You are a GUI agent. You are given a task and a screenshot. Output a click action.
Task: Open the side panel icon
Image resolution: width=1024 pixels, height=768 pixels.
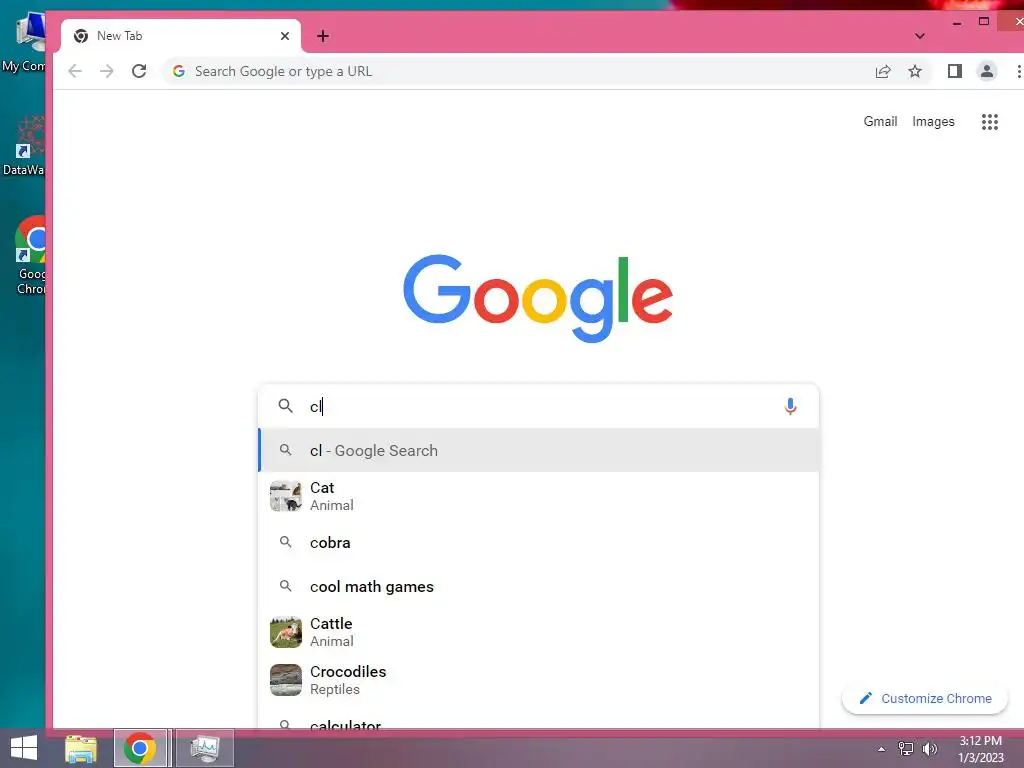click(955, 71)
